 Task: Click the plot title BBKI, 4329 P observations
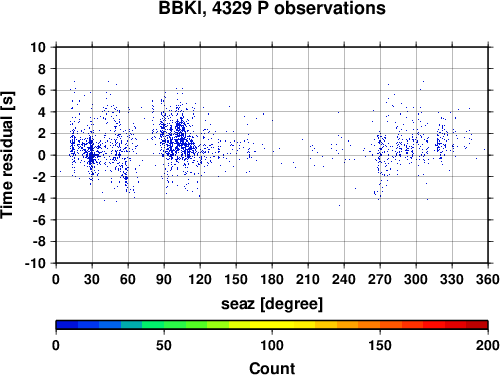point(272,8)
